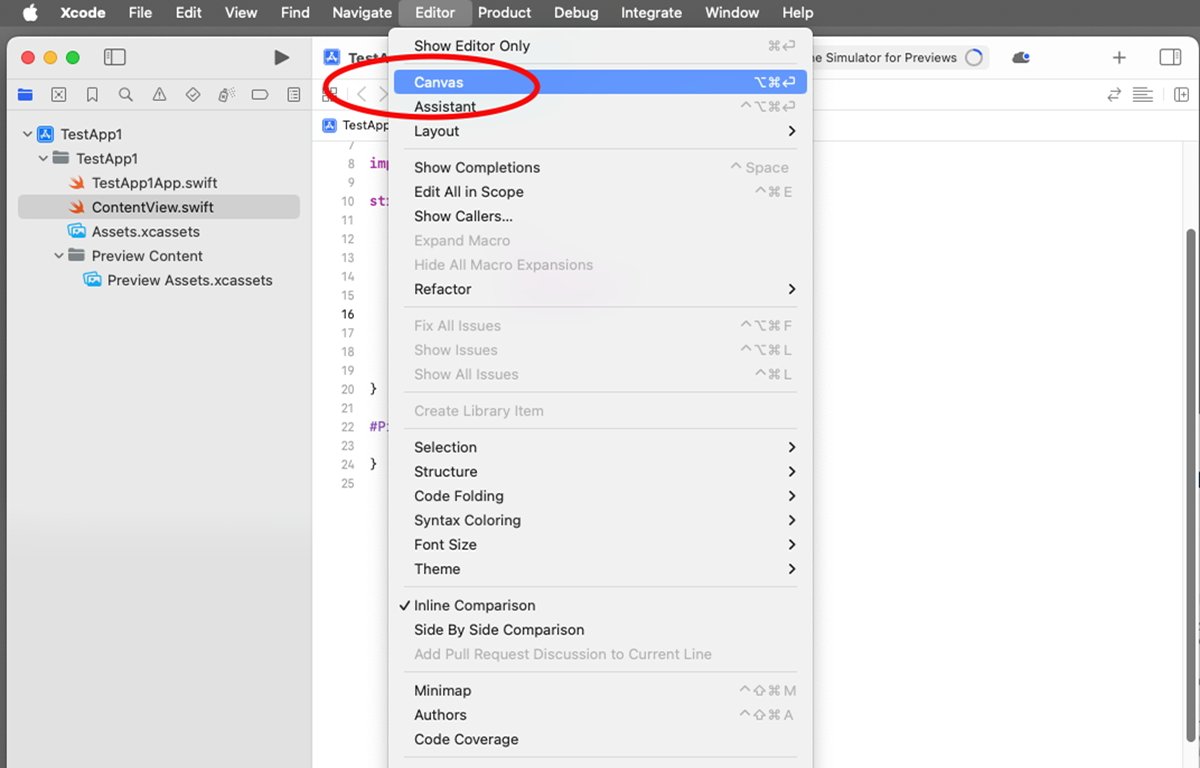Open the Project navigator folder icon
The height and width of the screenshot is (768, 1200).
tap(25, 95)
